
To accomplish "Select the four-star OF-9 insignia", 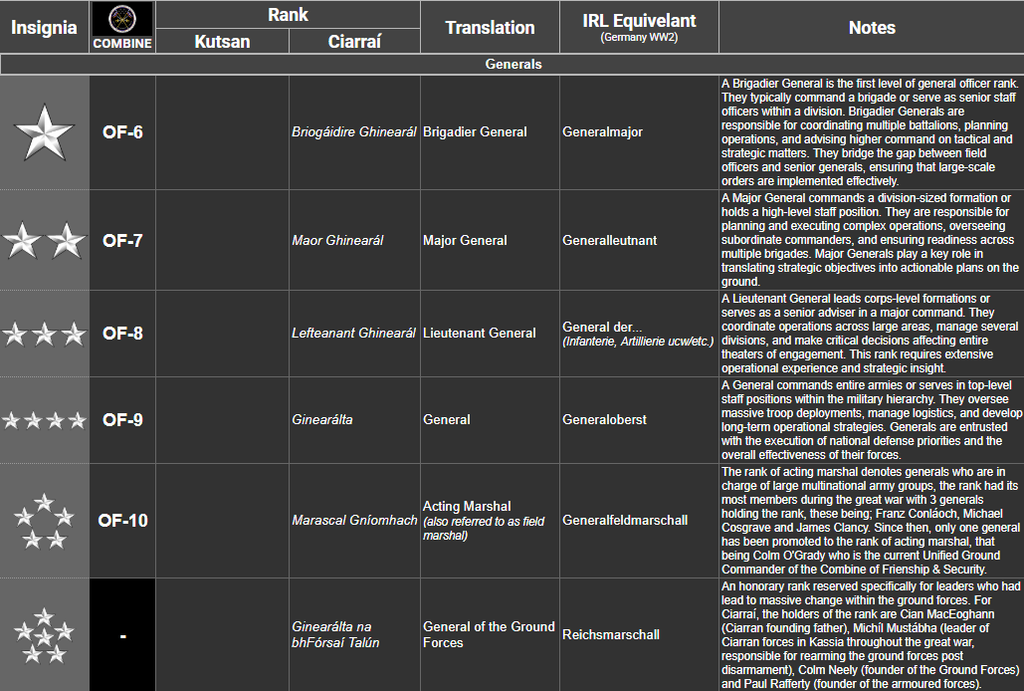I will click(x=44, y=420).
